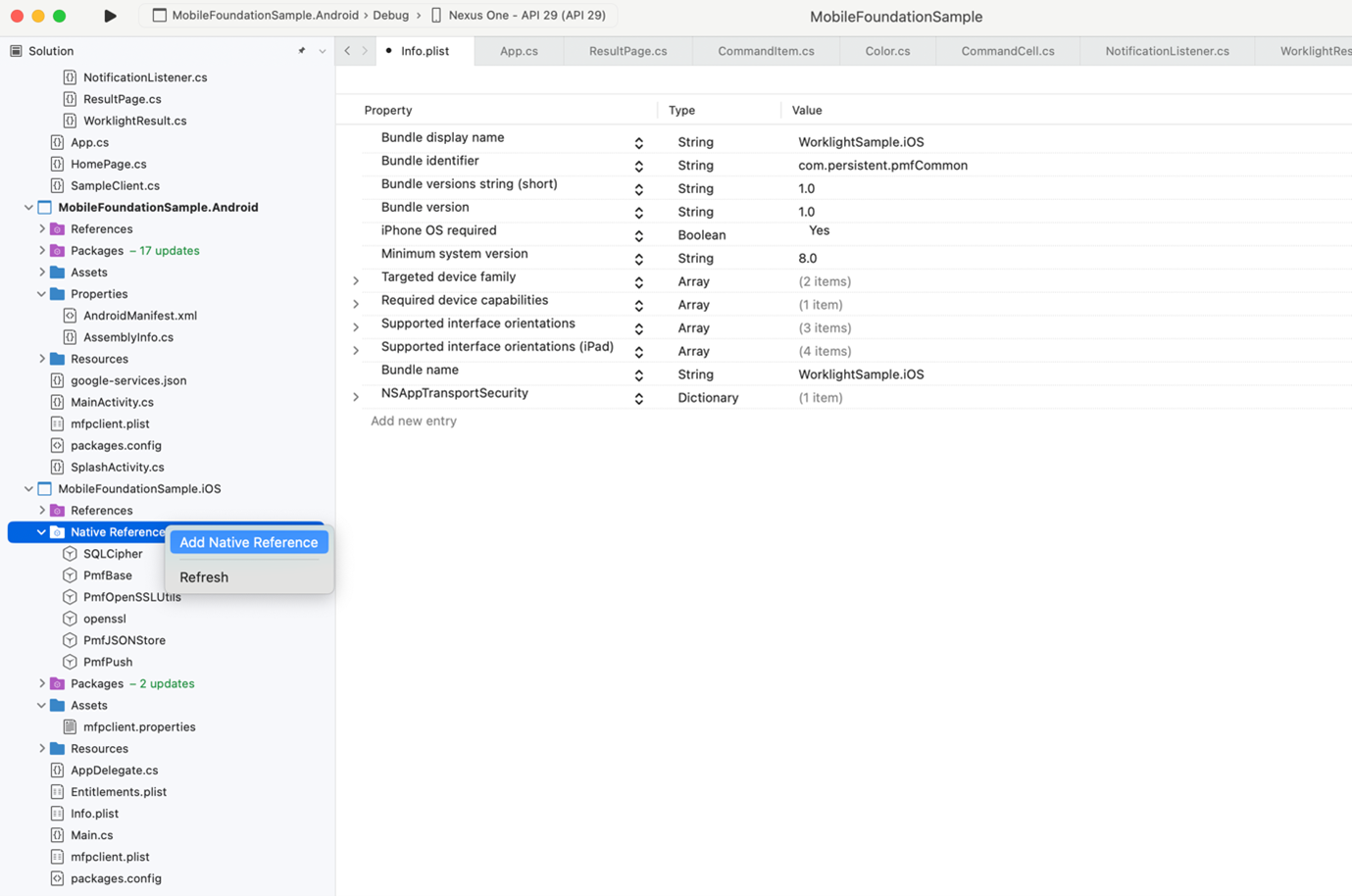Expand the Android References folder
The height and width of the screenshot is (896, 1352).
42,229
